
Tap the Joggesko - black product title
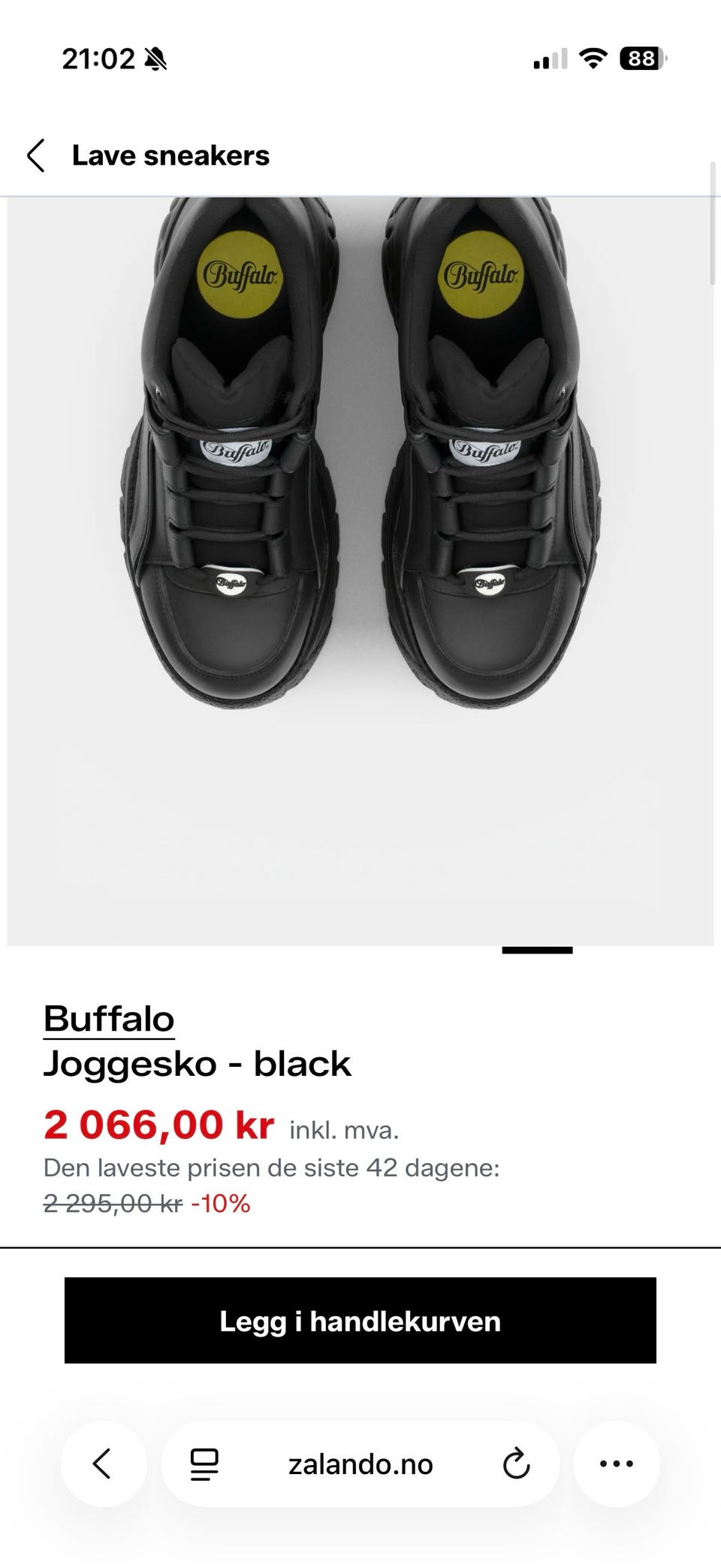(197, 1064)
